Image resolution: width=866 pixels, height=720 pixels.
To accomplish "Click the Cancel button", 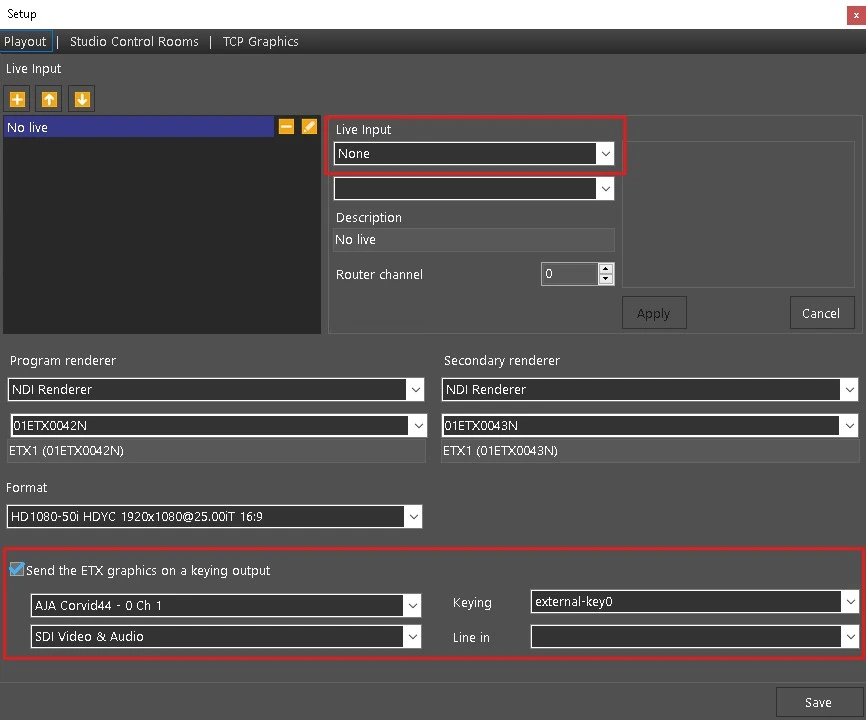I will [x=821, y=313].
